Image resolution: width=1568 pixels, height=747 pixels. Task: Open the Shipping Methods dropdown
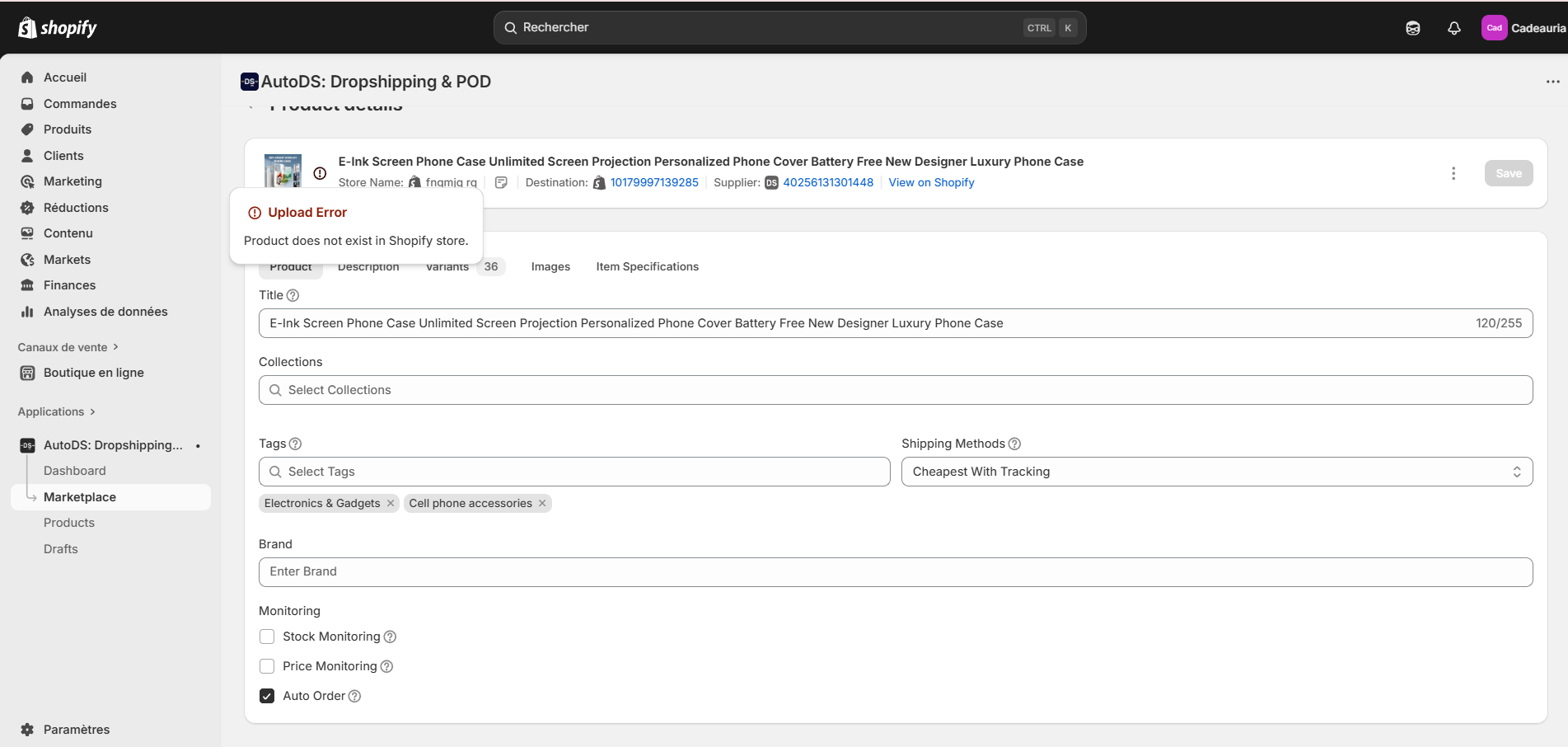tap(1216, 472)
